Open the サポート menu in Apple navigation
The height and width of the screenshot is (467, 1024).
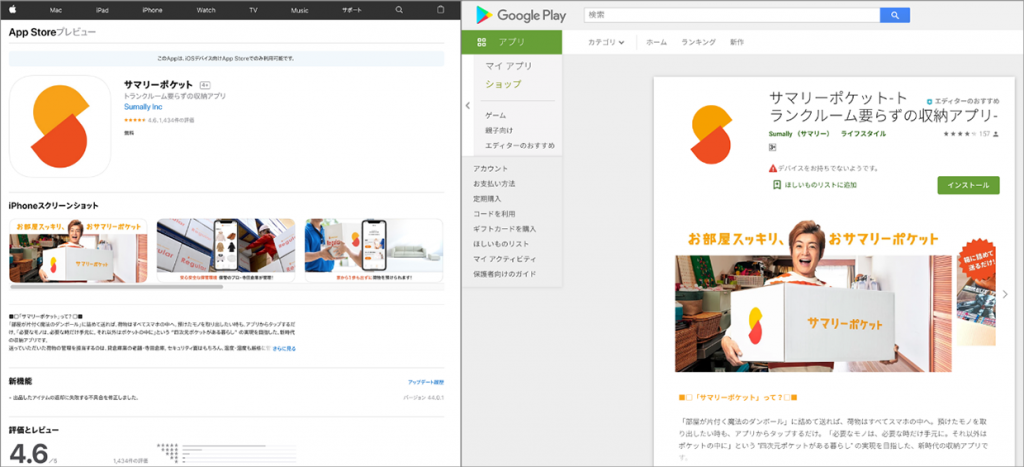pos(351,10)
